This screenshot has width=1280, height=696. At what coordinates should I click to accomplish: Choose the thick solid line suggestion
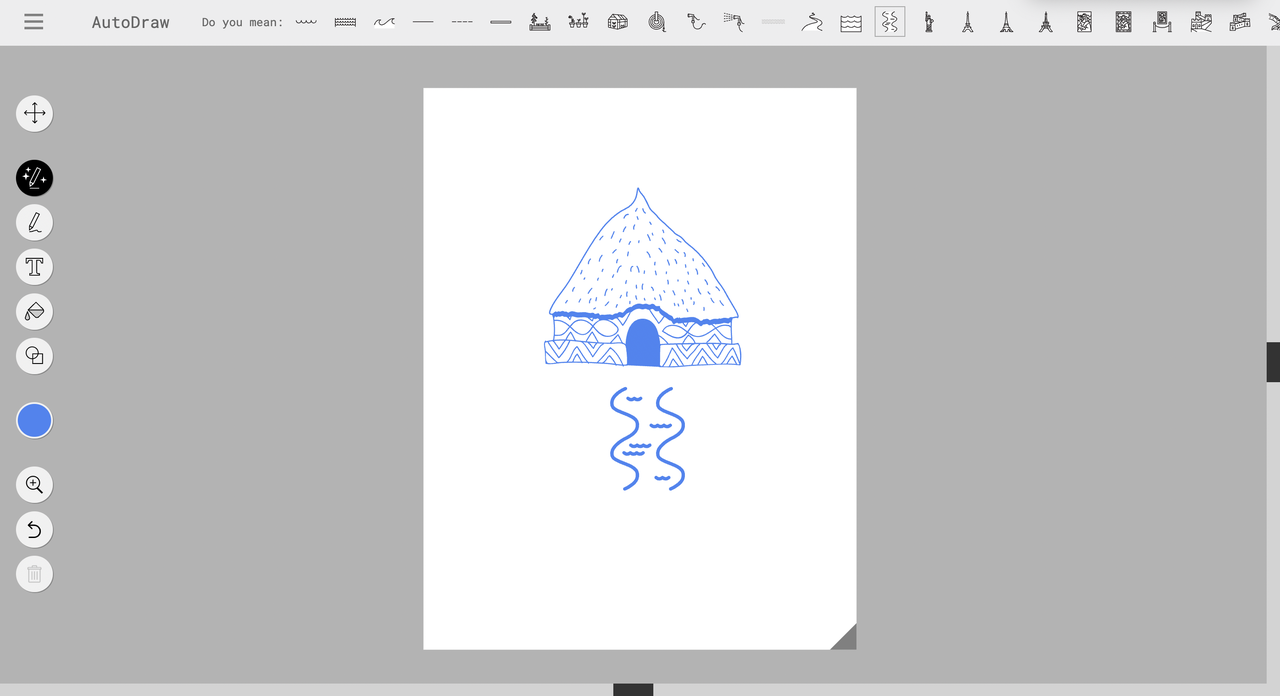point(501,21)
